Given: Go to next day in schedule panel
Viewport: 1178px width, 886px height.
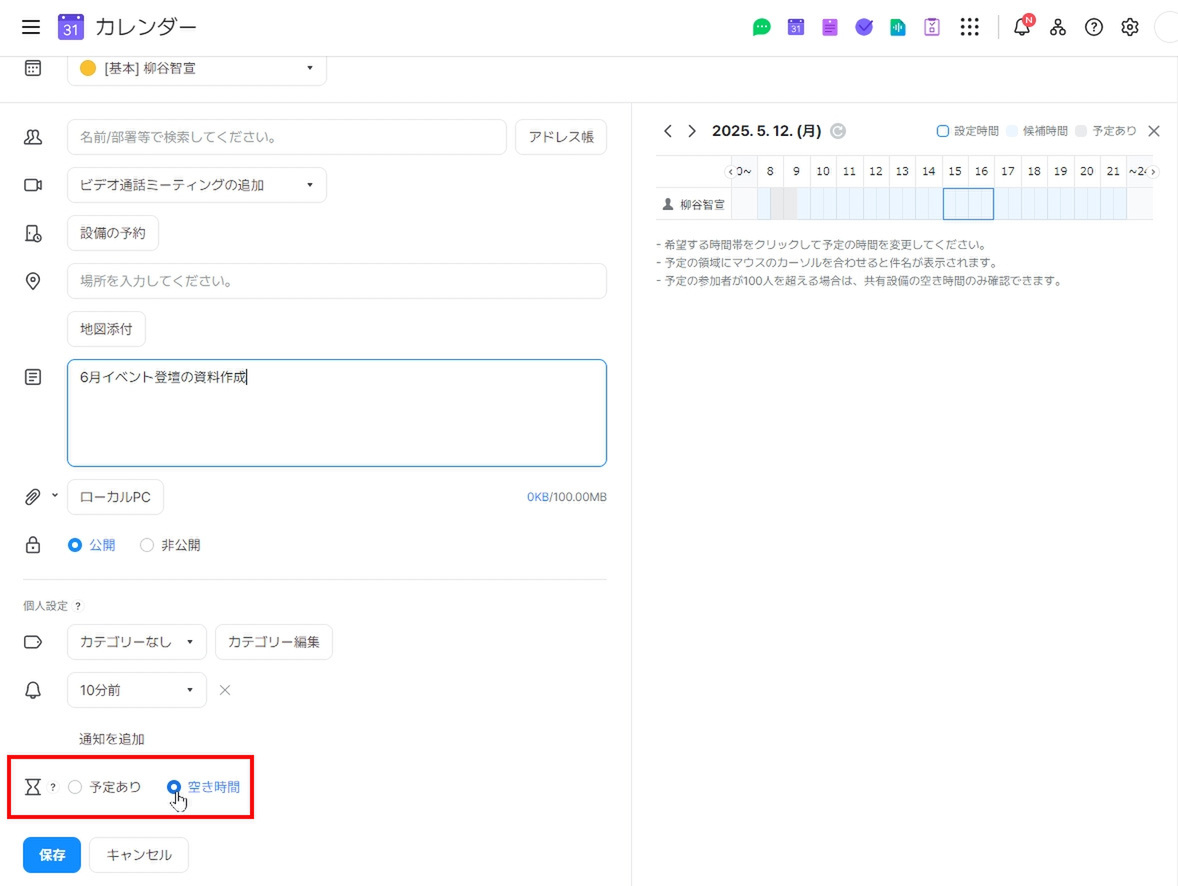Looking at the screenshot, I should click(692, 131).
